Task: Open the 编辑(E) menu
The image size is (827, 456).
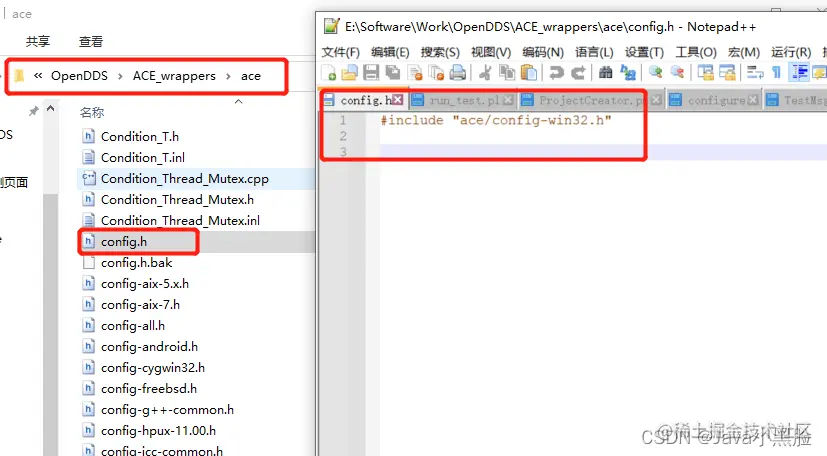Action: (390, 52)
